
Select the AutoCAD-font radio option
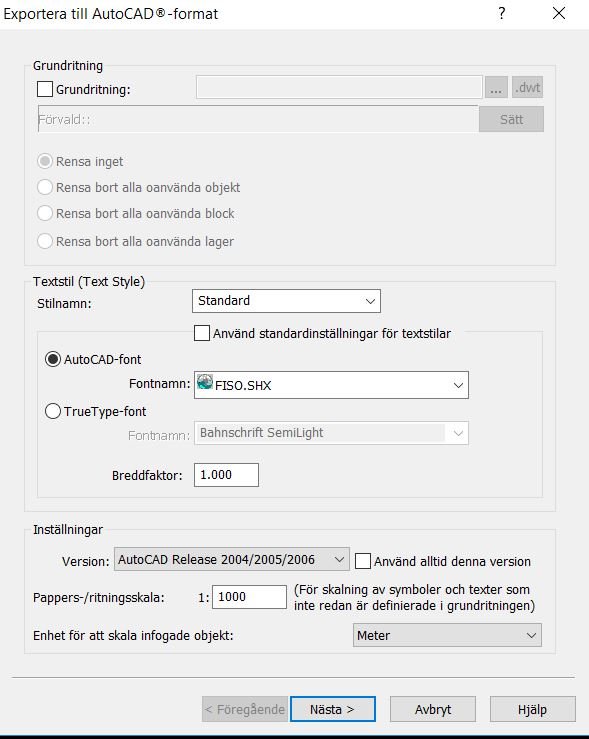click(53, 359)
